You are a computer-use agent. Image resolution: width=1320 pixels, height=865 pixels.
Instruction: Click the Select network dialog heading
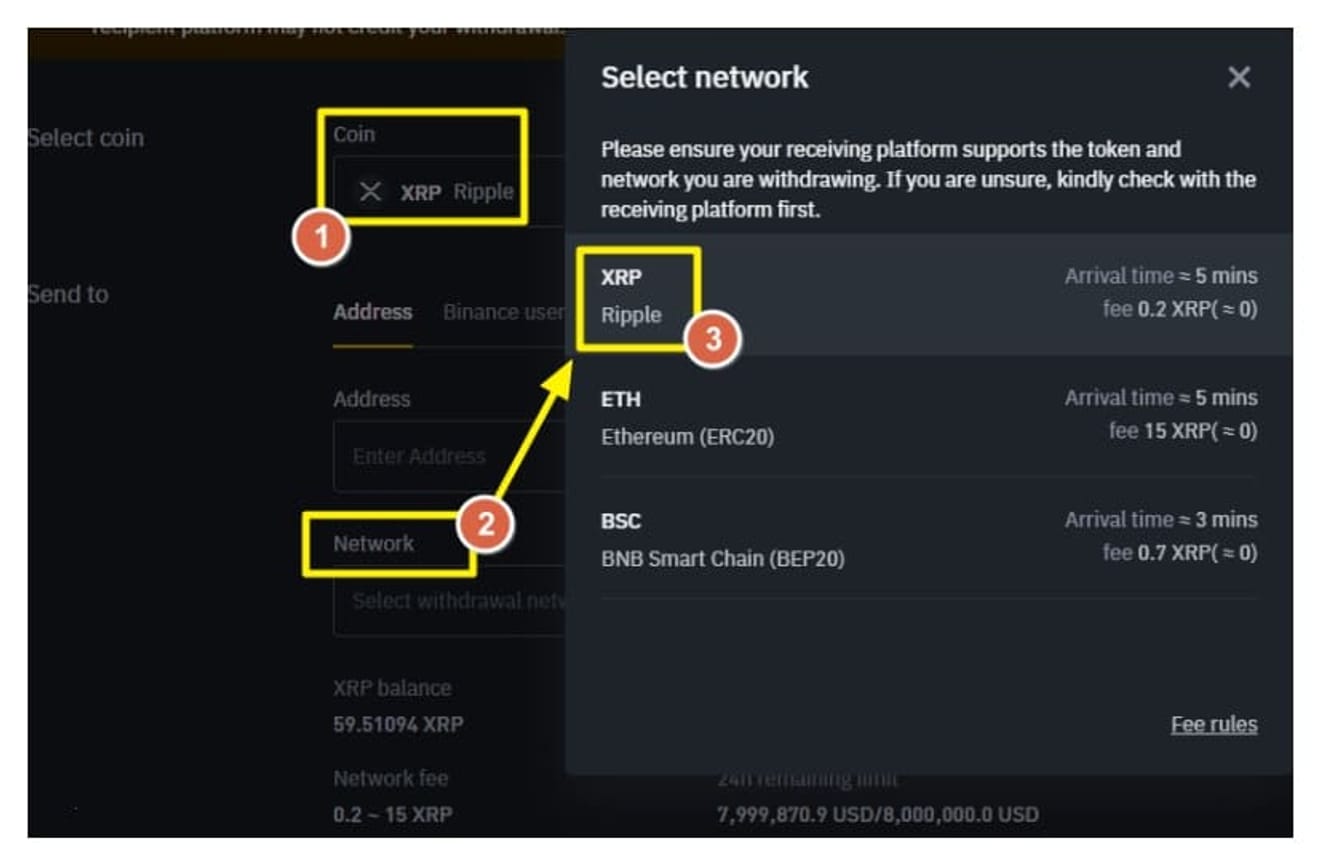click(704, 77)
